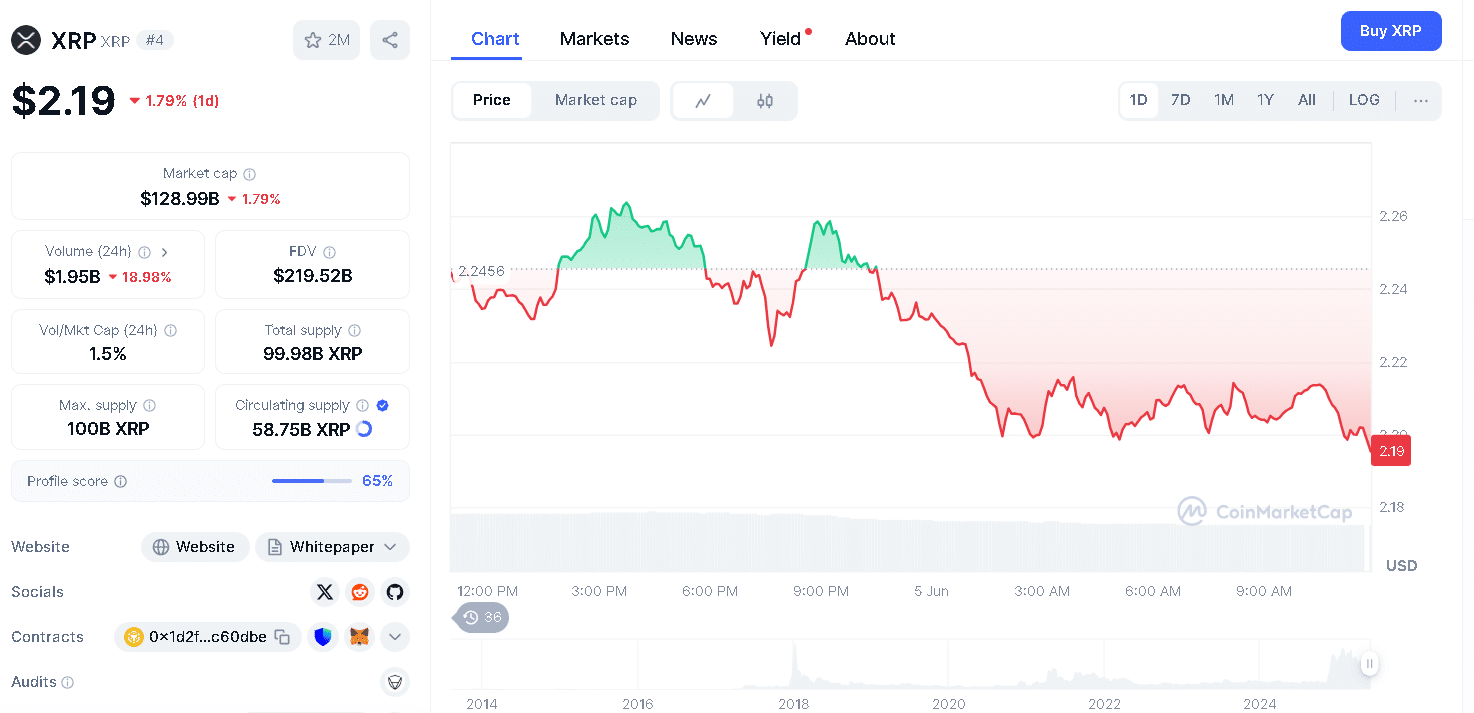Open the Reddit social link

360,592
